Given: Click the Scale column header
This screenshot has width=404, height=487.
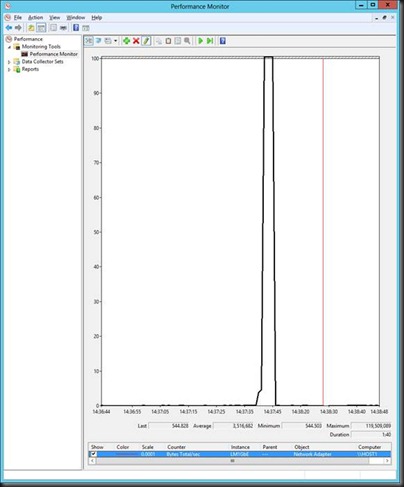Looking at the screenshot, I should tap(148, 447).
